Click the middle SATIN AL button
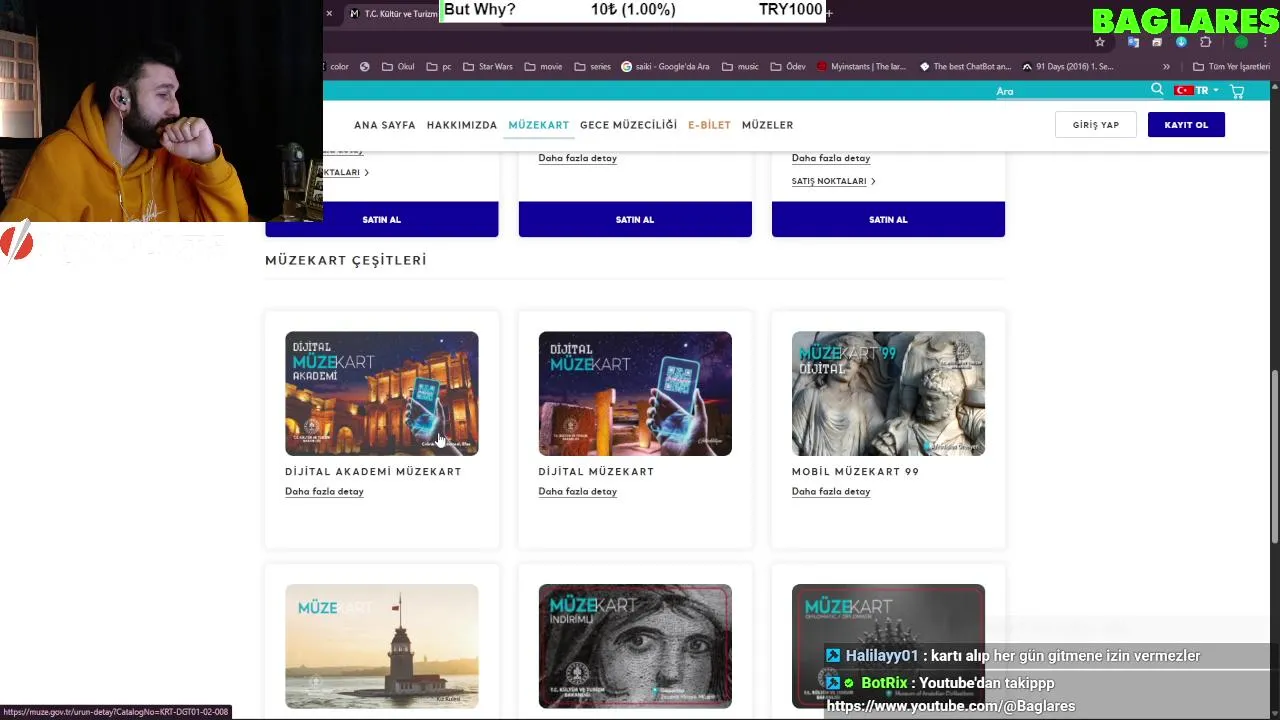The width and height of the screenshot is (1280, 720). point(635,219)
